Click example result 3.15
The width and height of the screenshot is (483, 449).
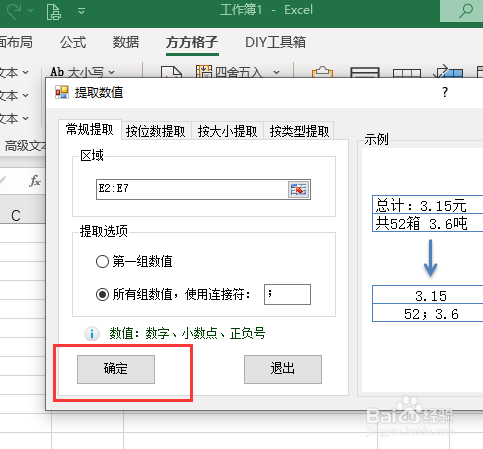tap(428, 295)
